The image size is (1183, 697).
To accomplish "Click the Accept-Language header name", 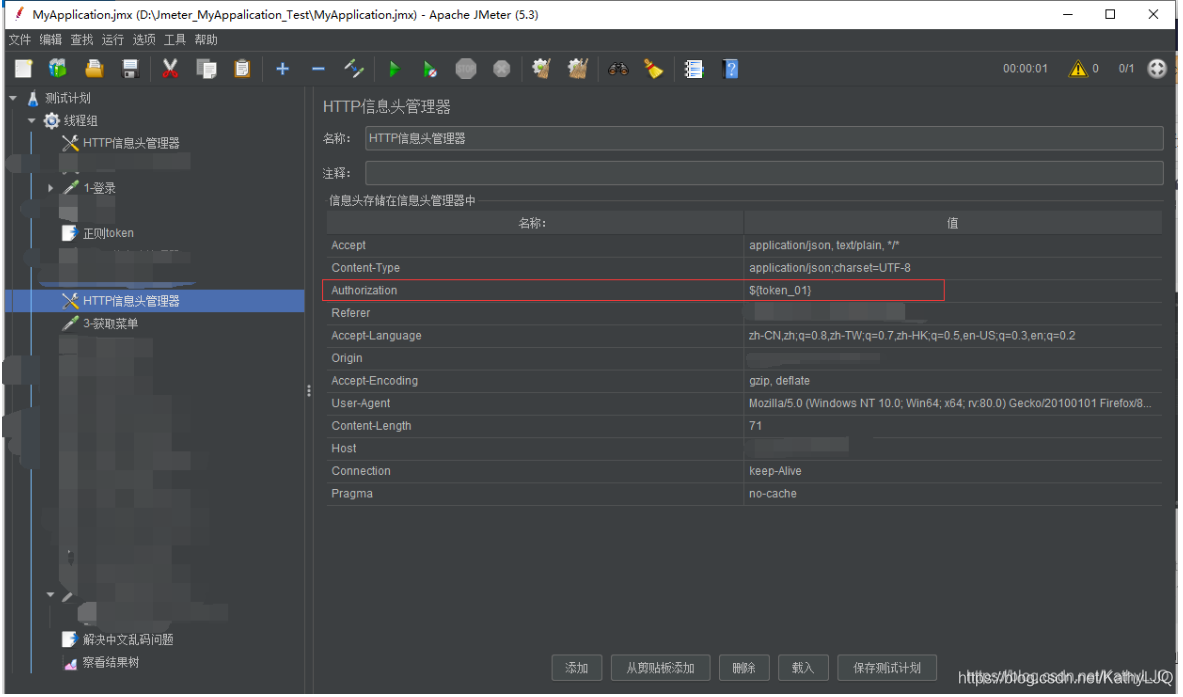I will (x=376, y=336).
